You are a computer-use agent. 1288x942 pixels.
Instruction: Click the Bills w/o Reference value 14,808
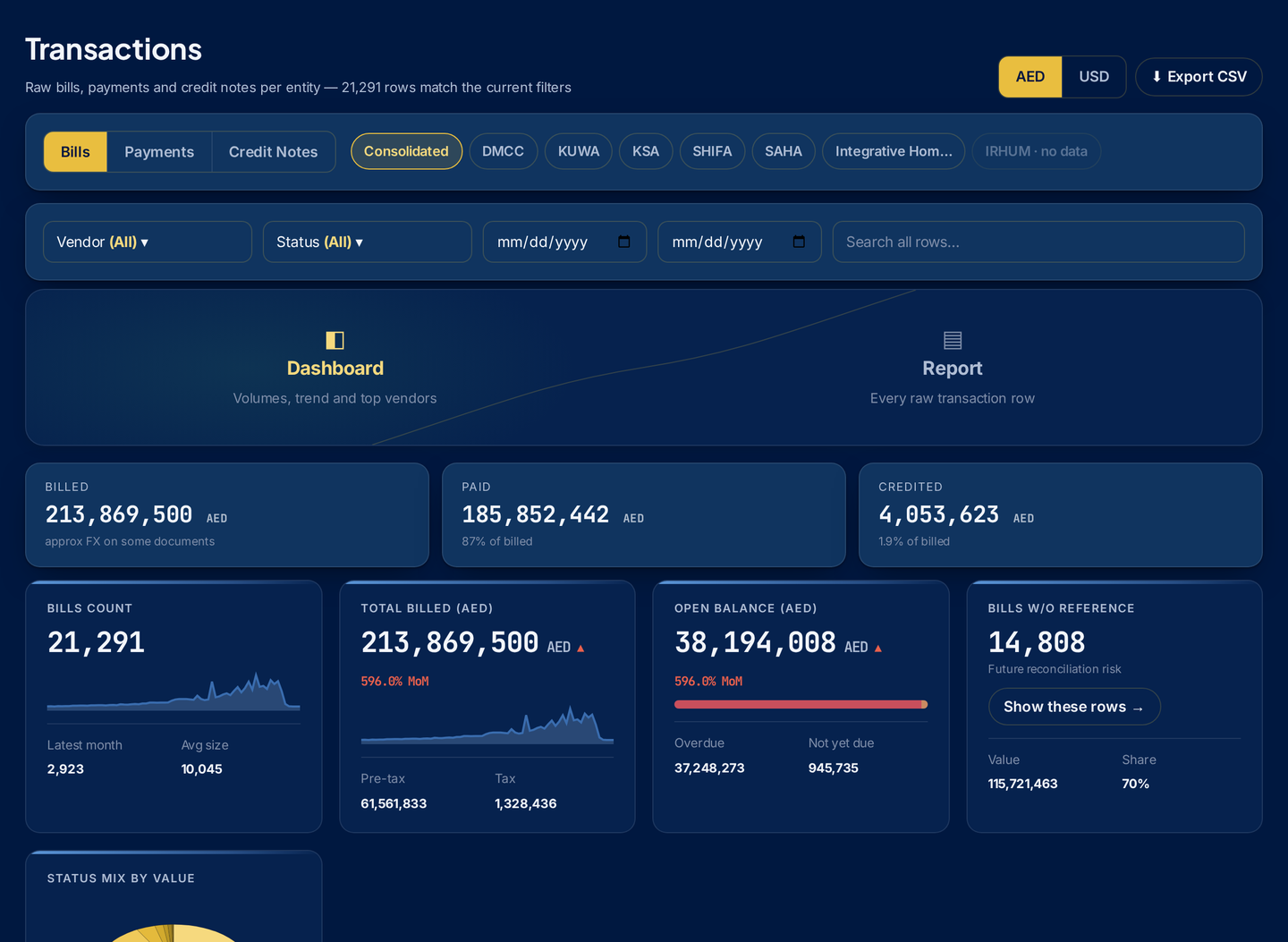point(1037,642)
